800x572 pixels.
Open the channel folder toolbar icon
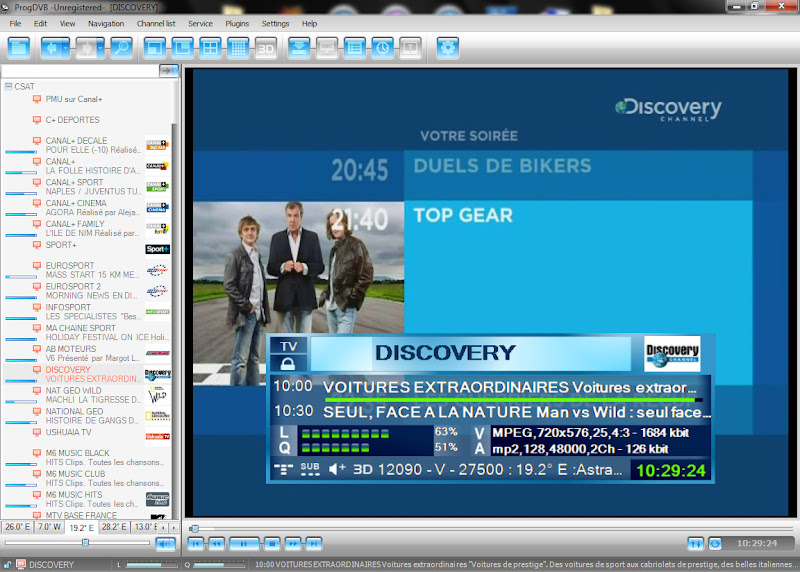(x=19, y=48)
